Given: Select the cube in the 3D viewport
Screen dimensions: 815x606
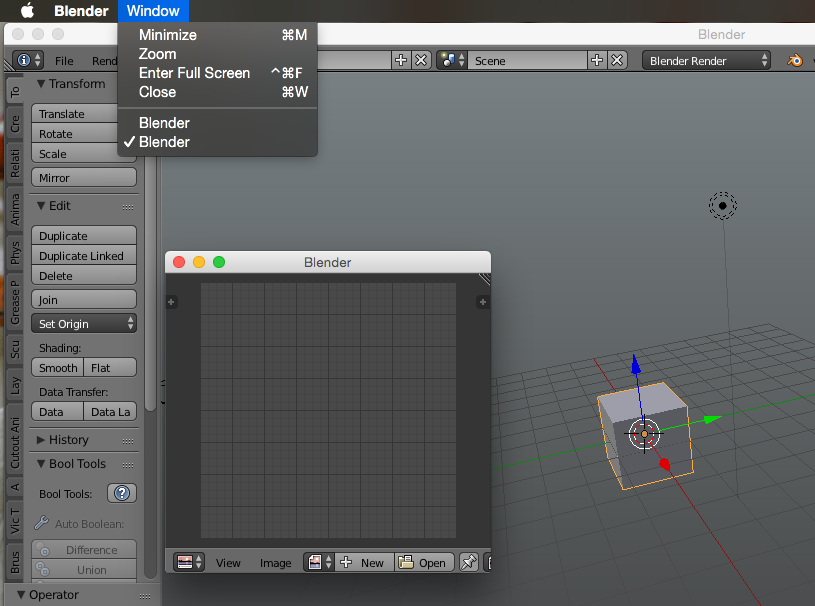Looking at the screenshot, I should point(646,436).
